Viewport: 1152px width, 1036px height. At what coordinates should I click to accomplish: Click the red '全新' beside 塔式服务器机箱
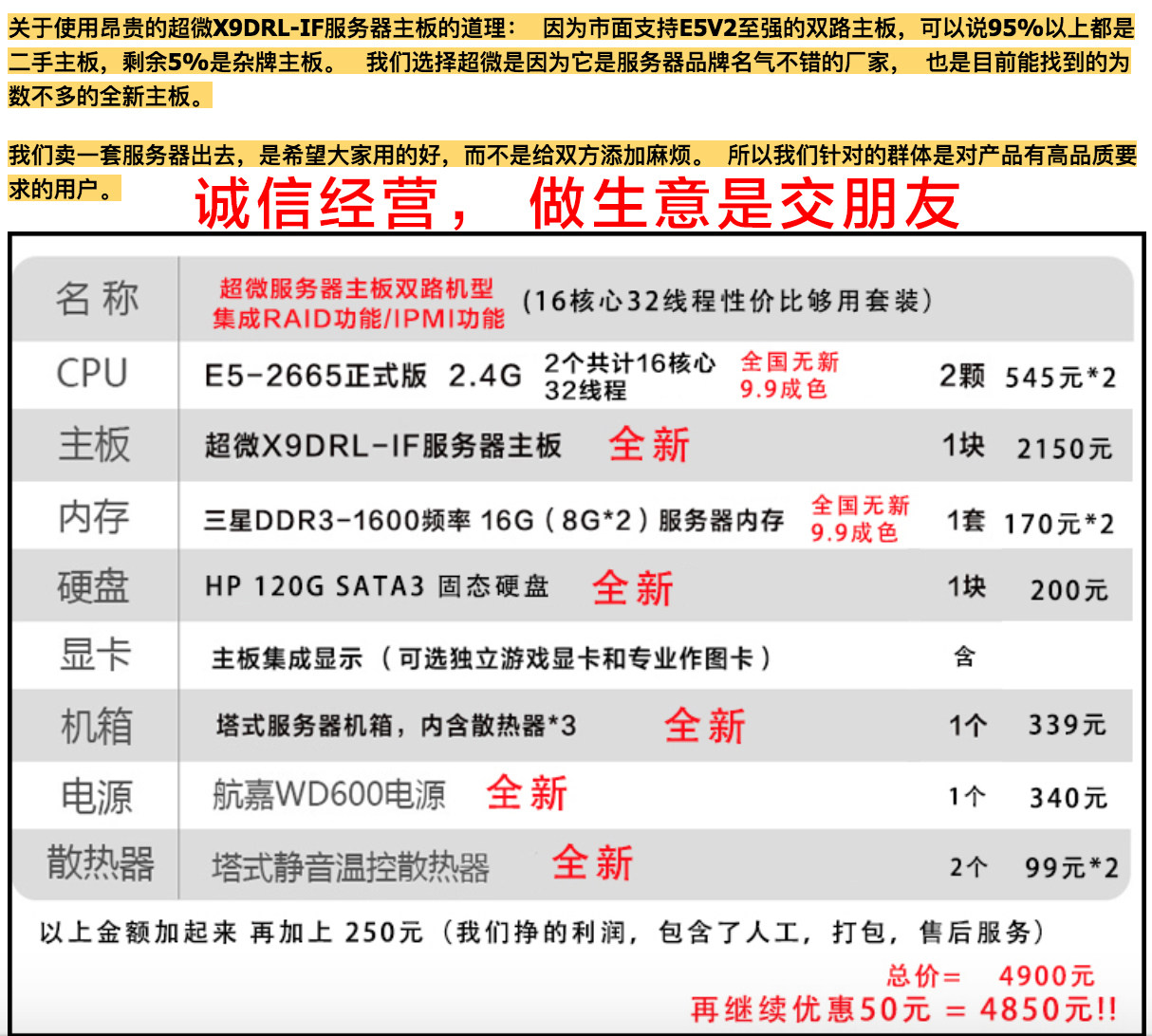click(705, 726)
